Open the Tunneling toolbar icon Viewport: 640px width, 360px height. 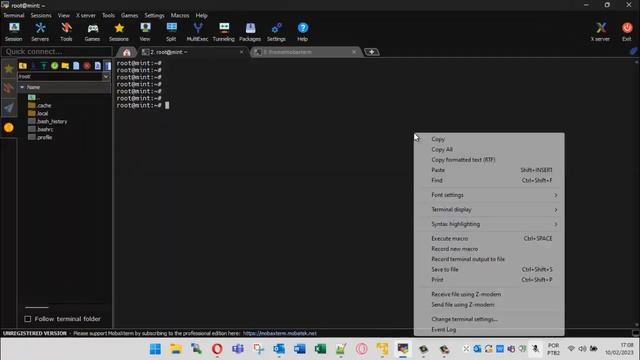click(x=224, y=32)
